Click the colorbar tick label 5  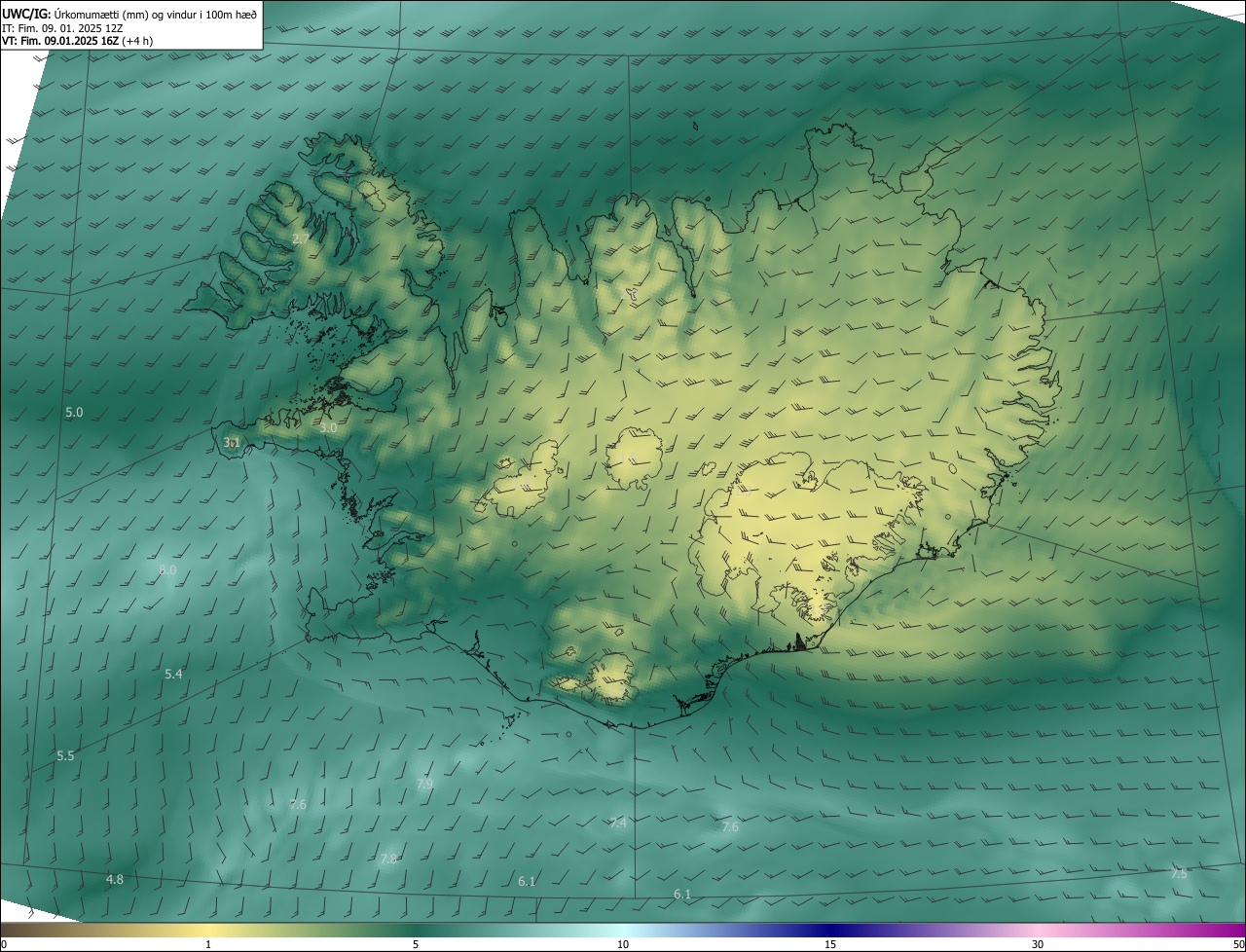click(416, 944)
